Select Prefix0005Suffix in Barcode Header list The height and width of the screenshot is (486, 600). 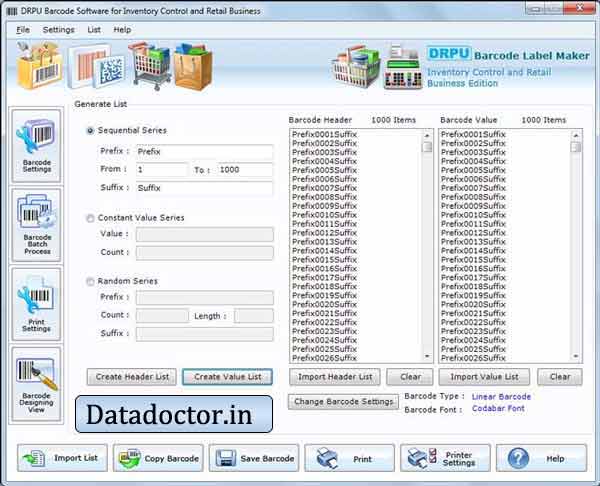coord(324,170)
